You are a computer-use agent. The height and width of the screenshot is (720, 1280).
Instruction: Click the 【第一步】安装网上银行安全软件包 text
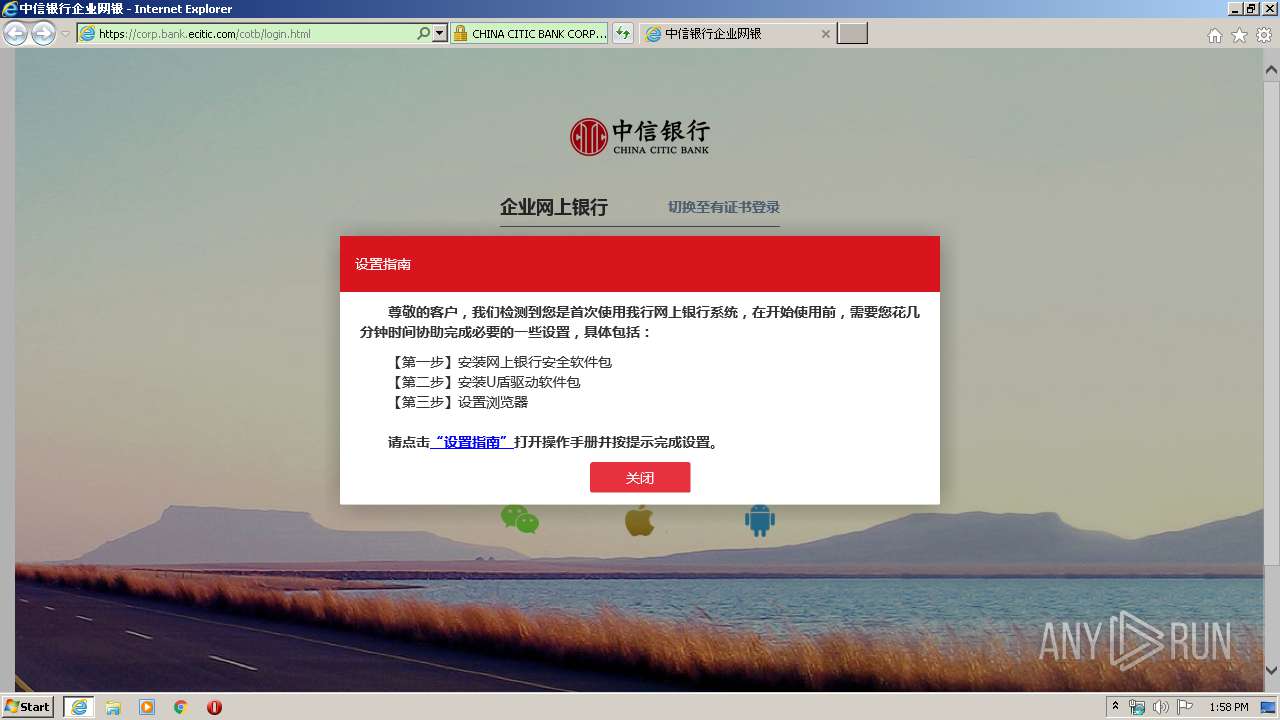click(500, 362)
